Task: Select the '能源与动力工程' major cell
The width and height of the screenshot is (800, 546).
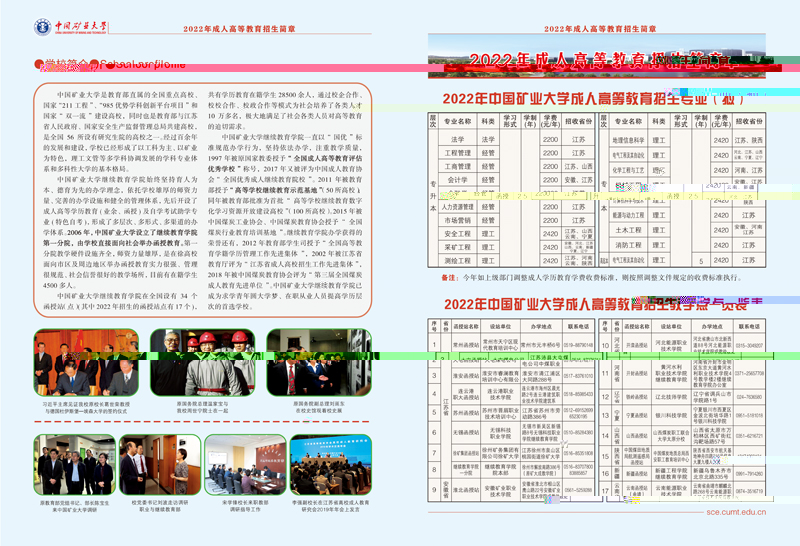Action: (x=628, y=215)
